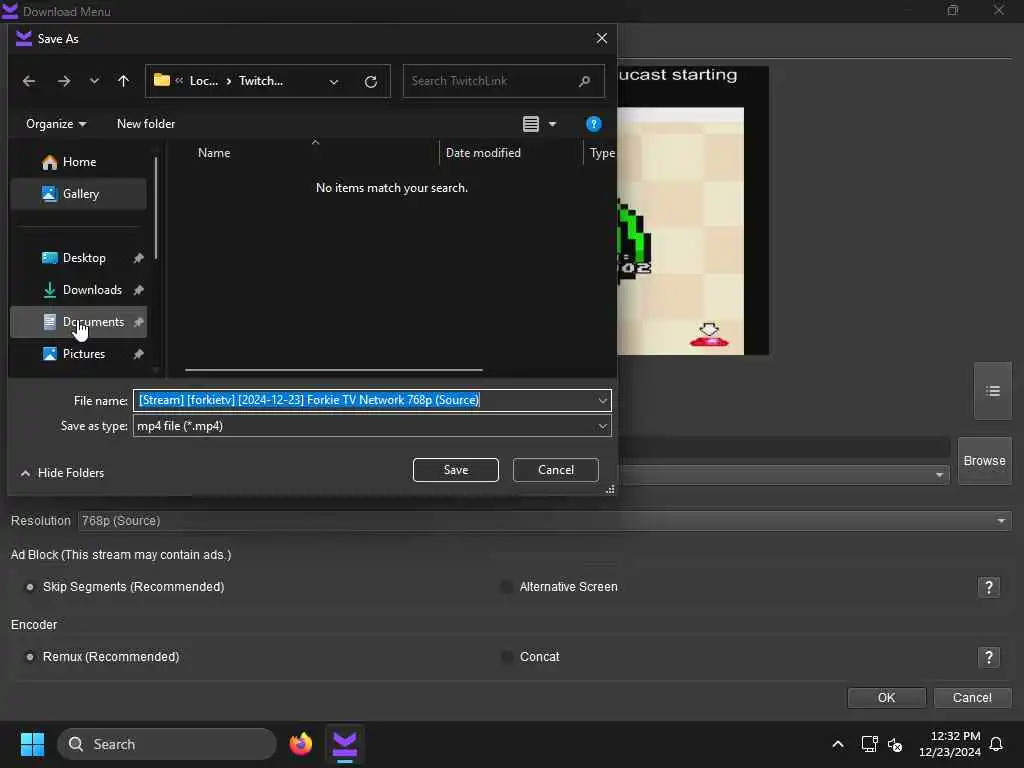Select Home in navigation pane

click(x=78, y=162)
